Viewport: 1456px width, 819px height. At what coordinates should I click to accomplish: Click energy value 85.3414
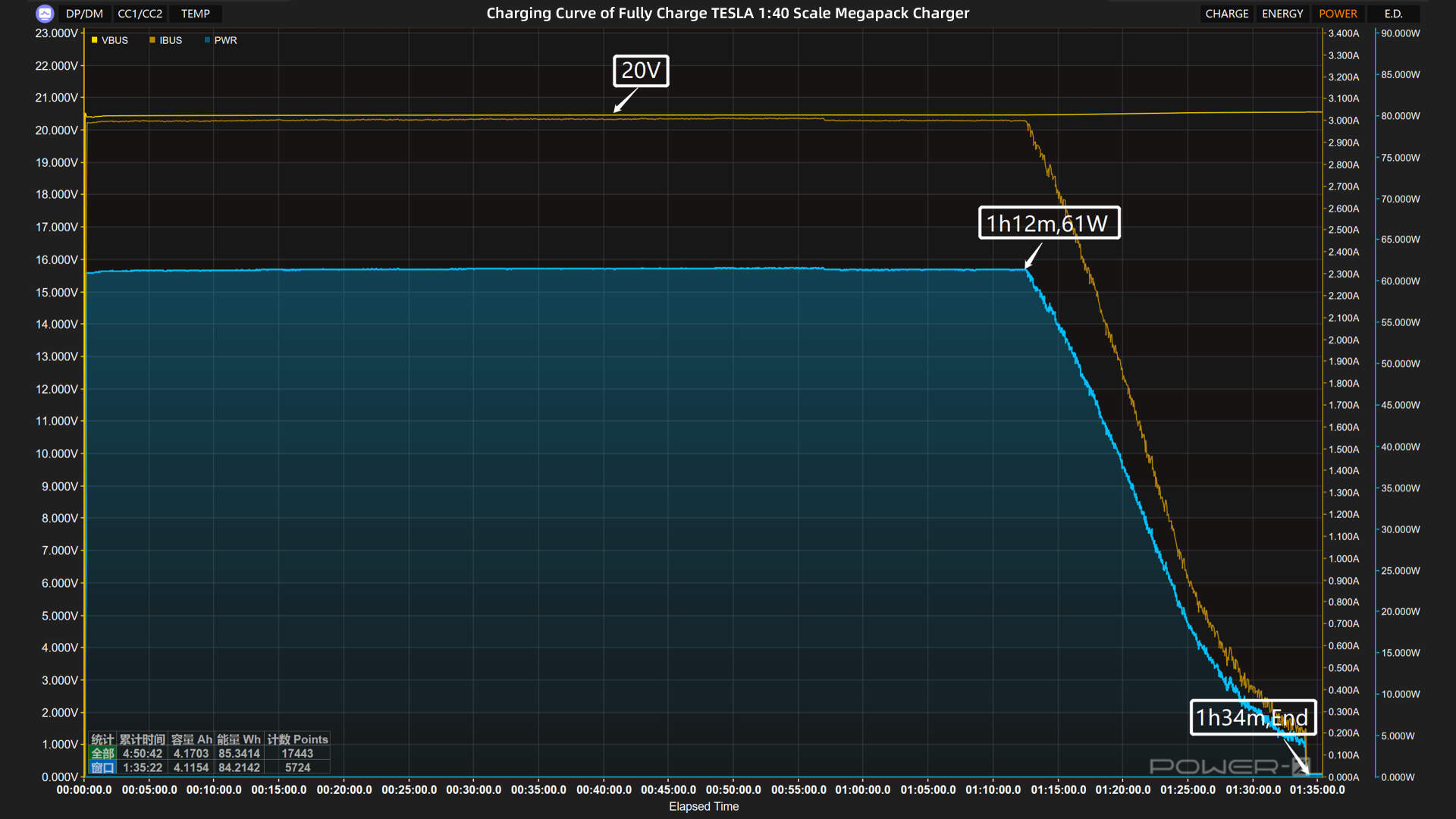point(239,754)
